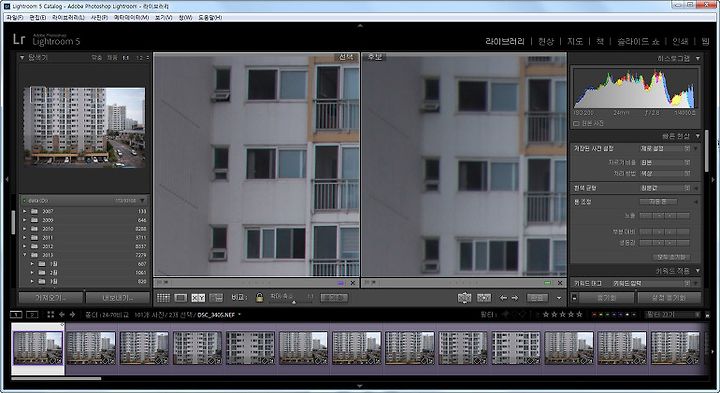Image resolution: width=720 pixels, height=393 pixels.
Task: Open the Edit menu
Action: 37,17
